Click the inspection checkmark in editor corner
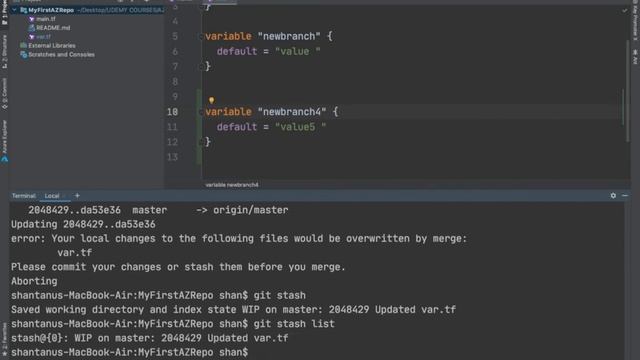Image resolution: width=640 pixels, height=360 pixels. pos(624,11)
